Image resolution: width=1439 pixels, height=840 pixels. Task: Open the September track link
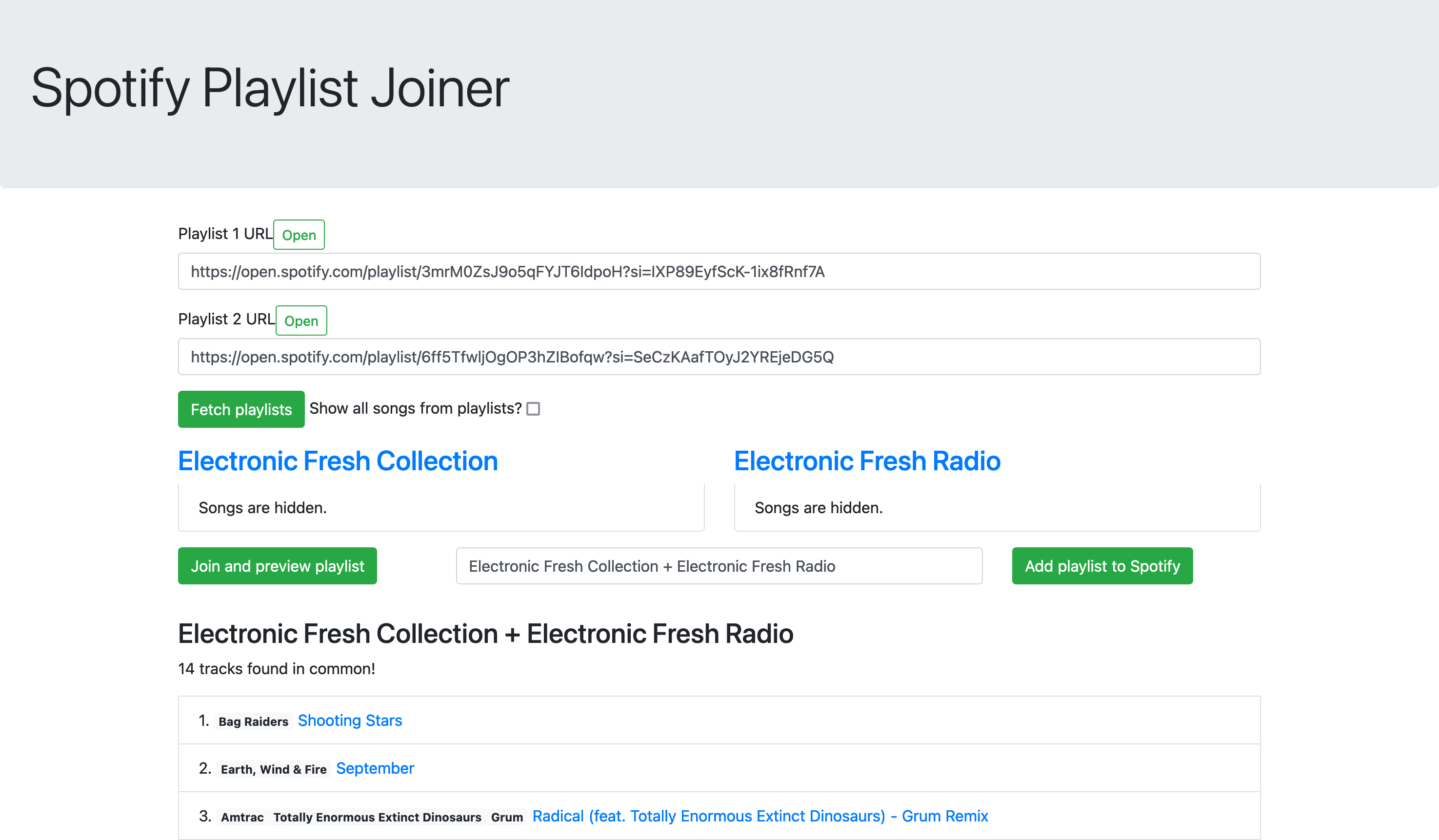click(x=375, y=769)
